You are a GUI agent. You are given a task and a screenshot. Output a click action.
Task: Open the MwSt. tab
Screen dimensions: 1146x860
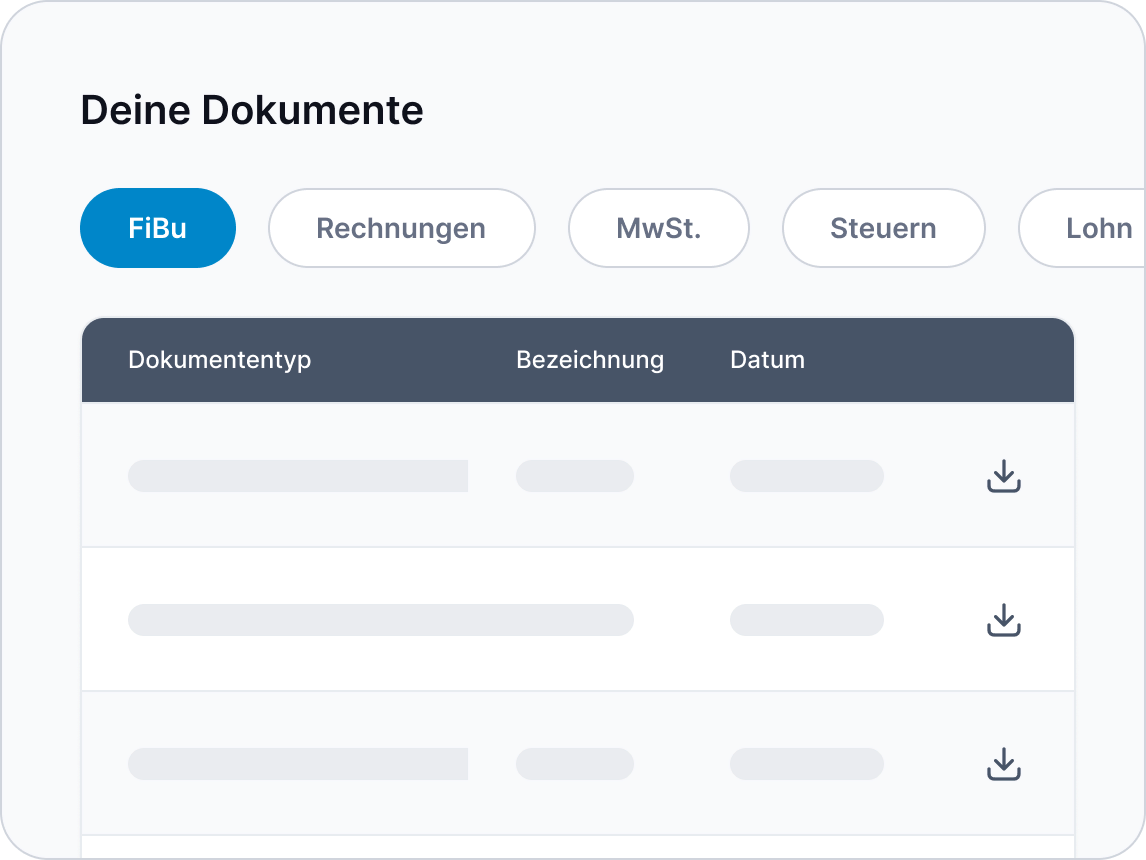(659, 228)
